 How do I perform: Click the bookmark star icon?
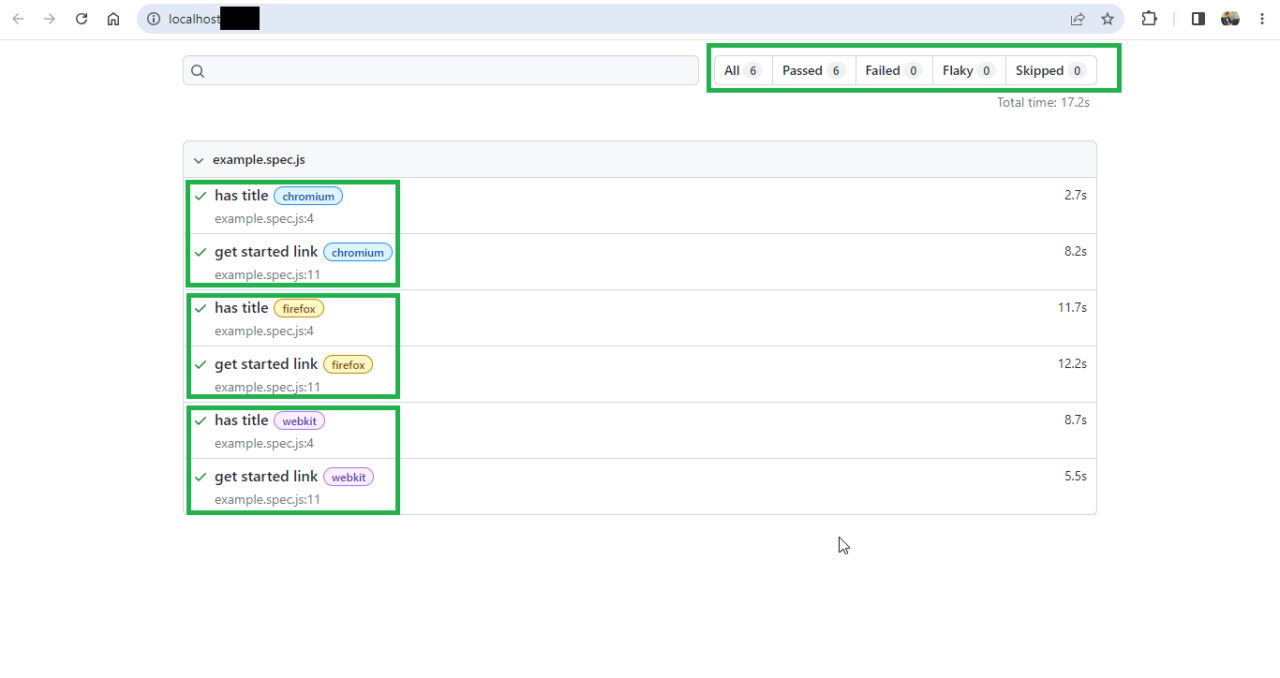pos(1107,19)
